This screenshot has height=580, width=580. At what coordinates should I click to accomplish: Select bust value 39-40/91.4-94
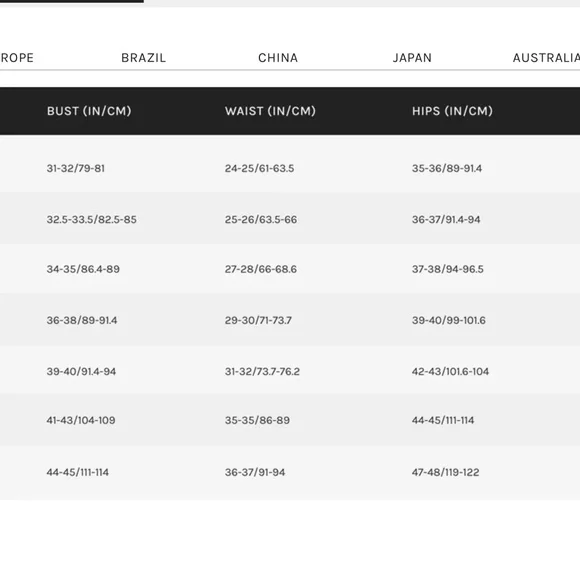(x=81, y=371)
